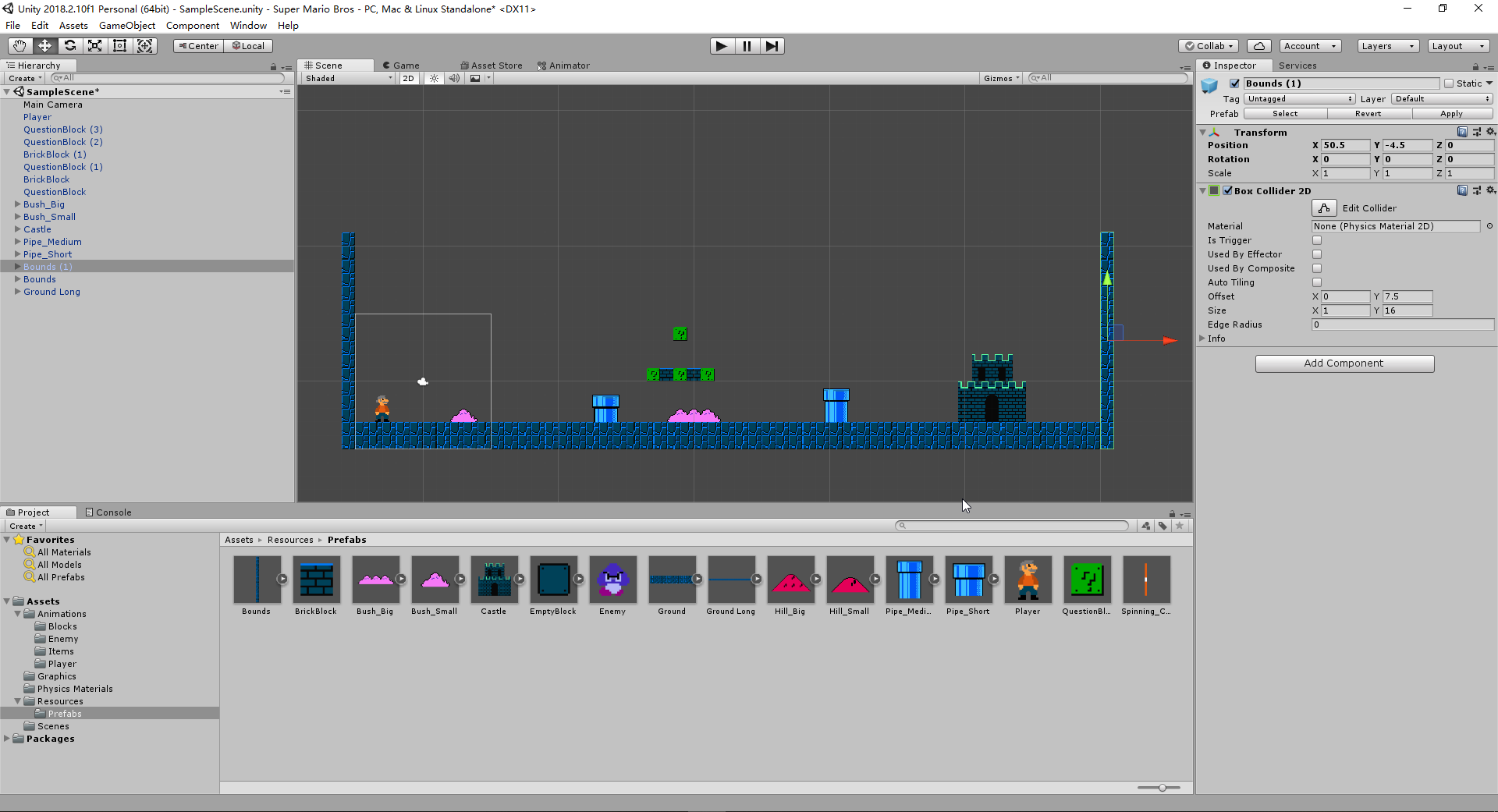Search by type in Project panel
The width and height of the screenshot is (1498, 812).
point(1145,526)
